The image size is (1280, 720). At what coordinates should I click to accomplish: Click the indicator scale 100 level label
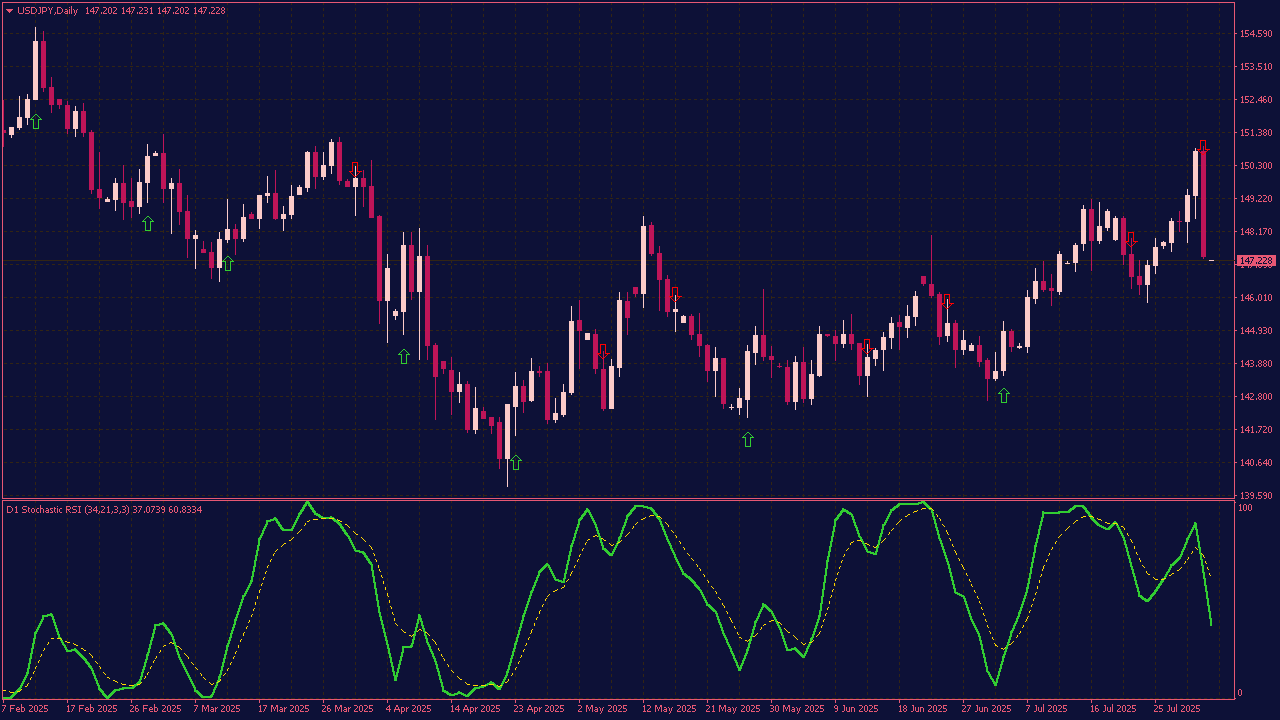point(1245,509)
